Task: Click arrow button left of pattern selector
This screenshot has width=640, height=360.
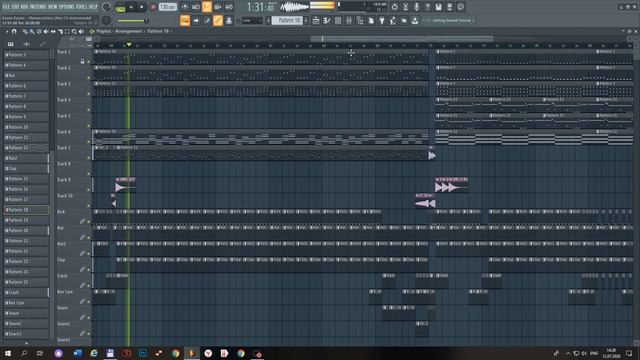Action: [x=268, y=20]
